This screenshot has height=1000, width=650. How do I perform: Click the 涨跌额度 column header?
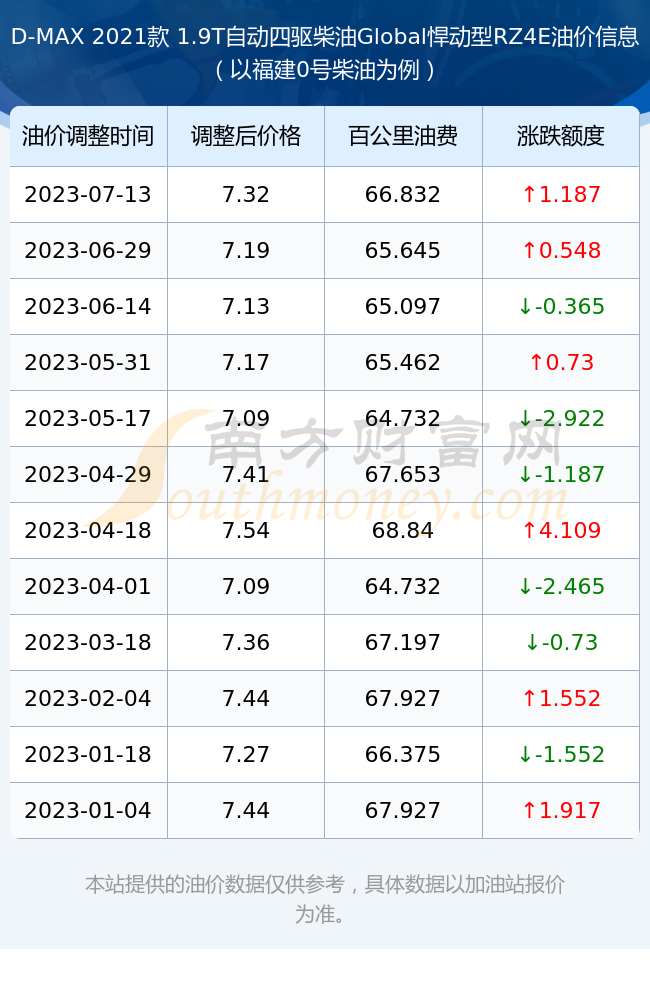click(x=561, y=136)
